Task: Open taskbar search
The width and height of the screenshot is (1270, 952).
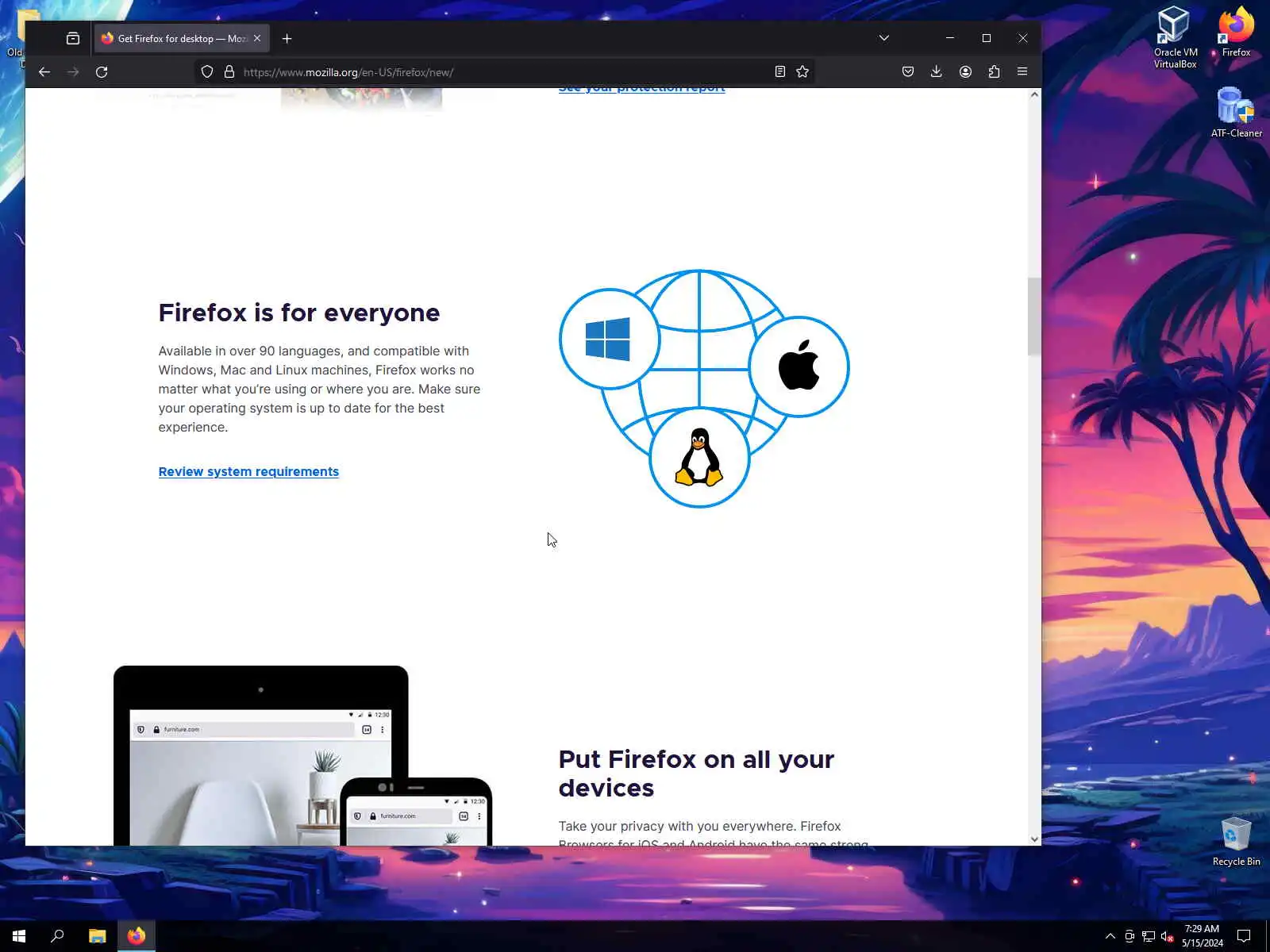Action: pyautogui.click(x=57, y=936)
